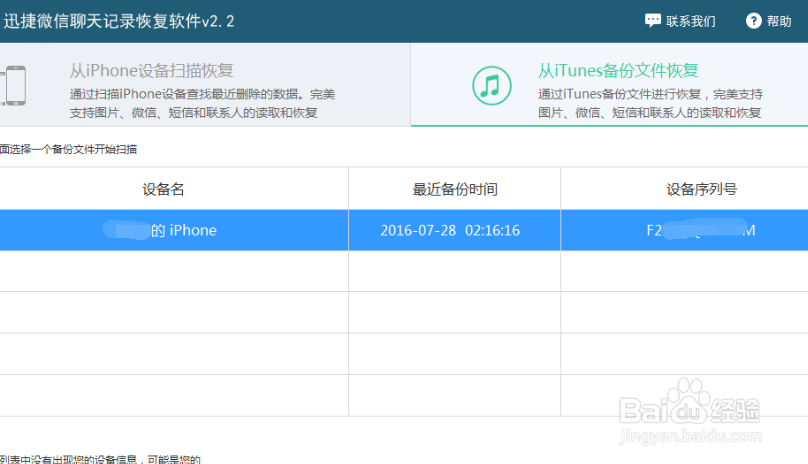Viewport: 808px width, 464px height.
Task: Click the question mark help icon
Action: (753, 21)
